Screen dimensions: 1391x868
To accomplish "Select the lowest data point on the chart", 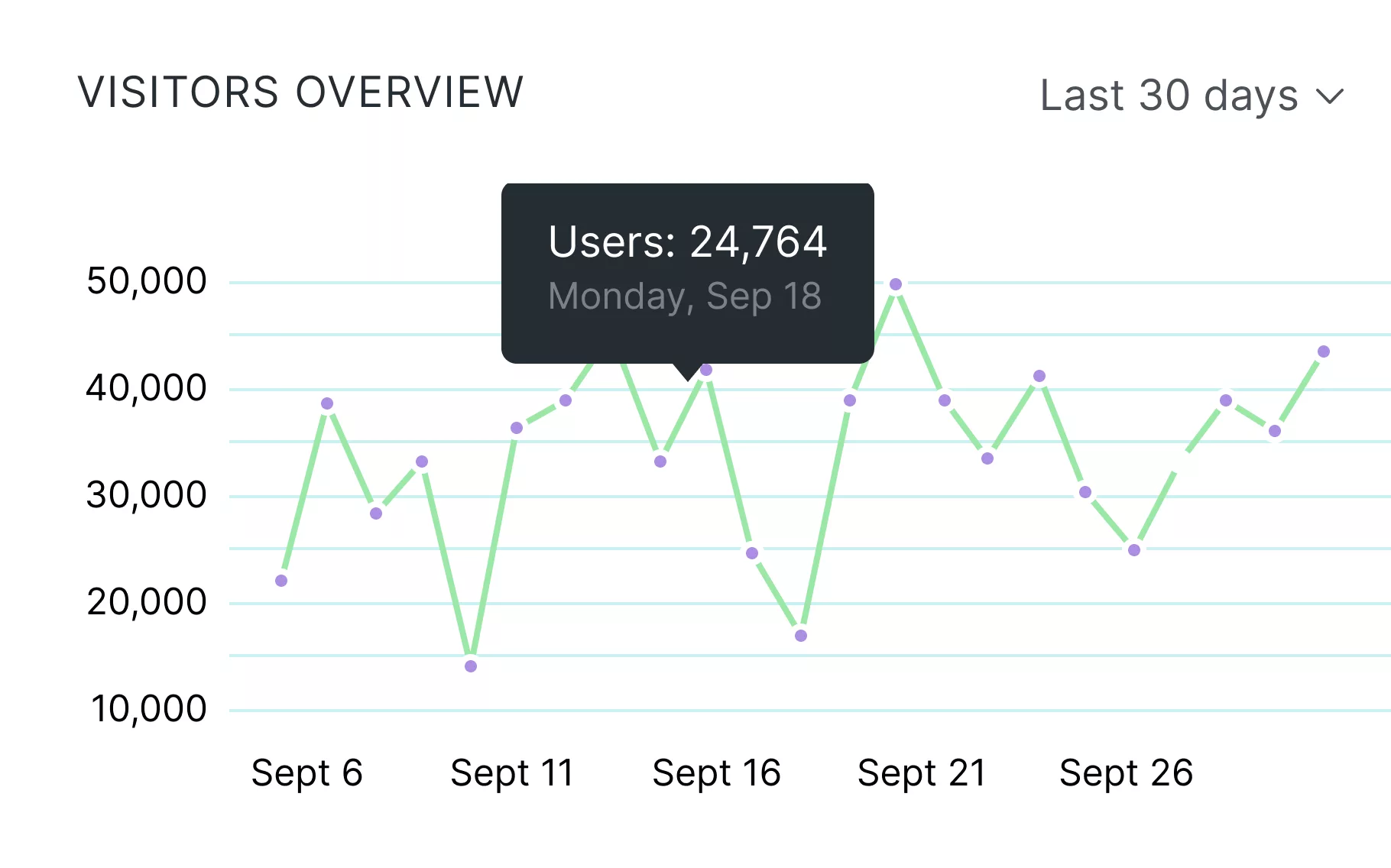I will point(471,666).
